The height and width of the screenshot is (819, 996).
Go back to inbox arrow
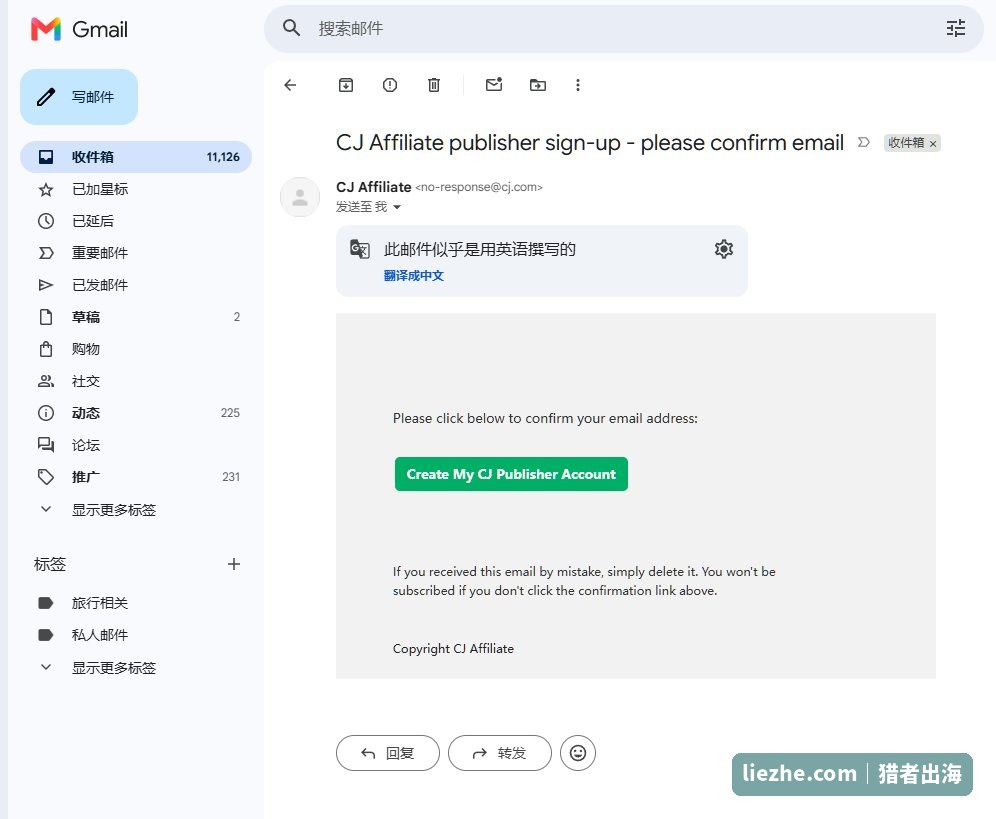(290, 85)
